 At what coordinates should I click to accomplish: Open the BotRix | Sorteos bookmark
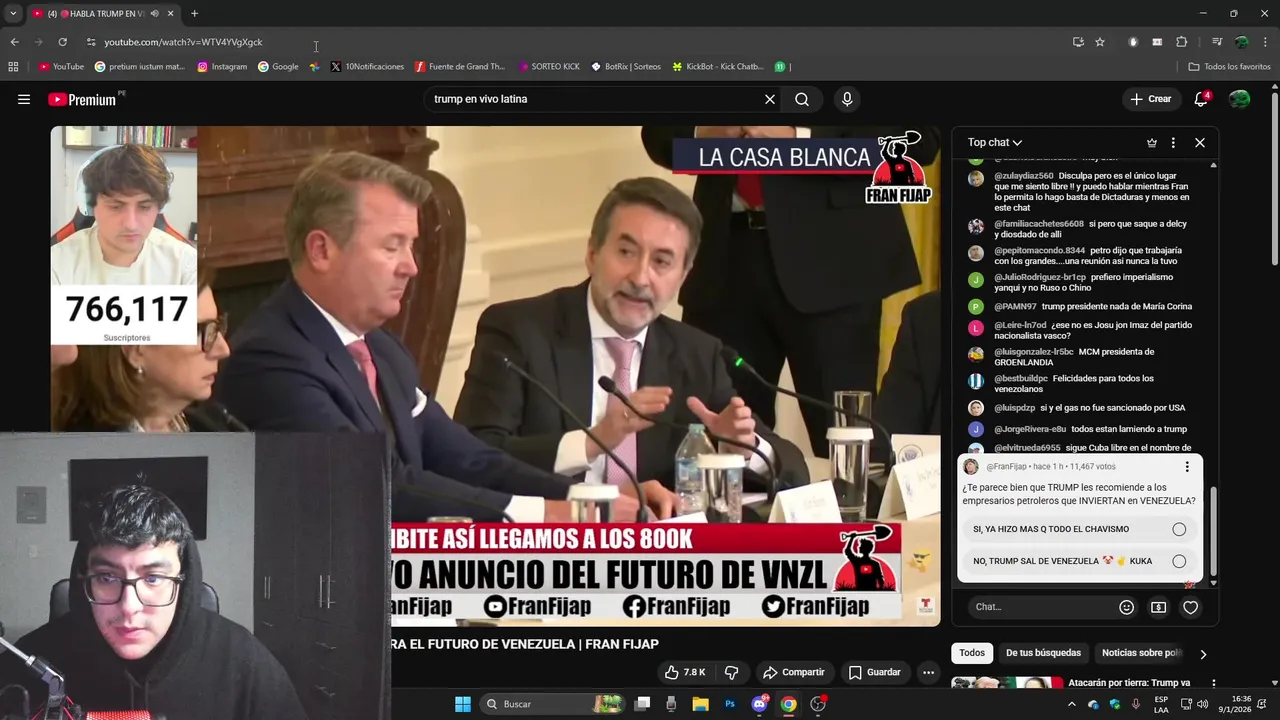[626, 67]
